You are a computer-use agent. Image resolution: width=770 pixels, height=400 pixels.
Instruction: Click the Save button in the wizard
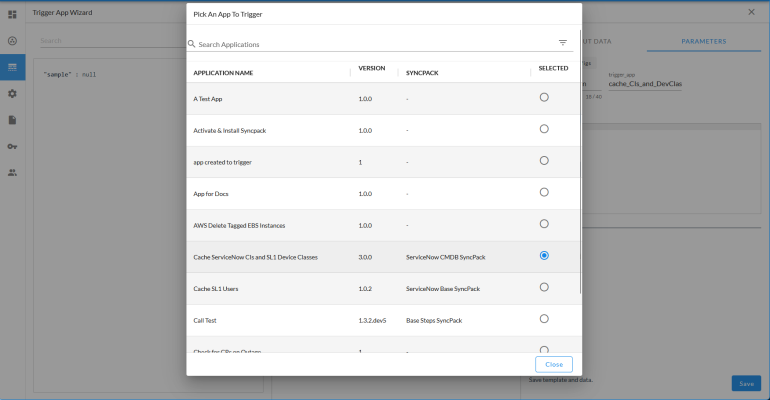745,383
